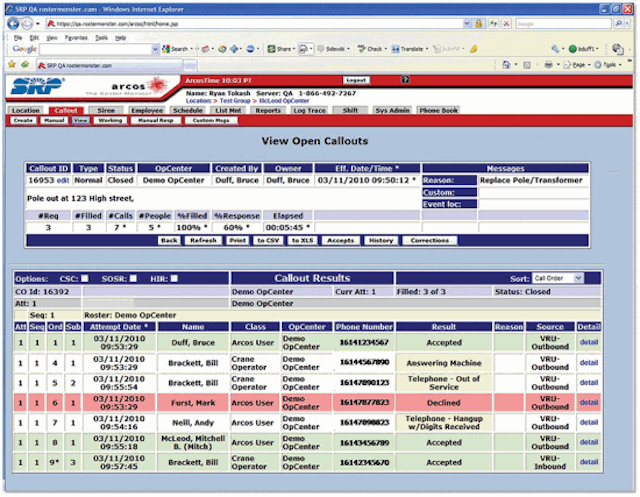The image size is (640, 497).
Task: Click the Print icon in command bar
Action: click(x=548, y=64)
